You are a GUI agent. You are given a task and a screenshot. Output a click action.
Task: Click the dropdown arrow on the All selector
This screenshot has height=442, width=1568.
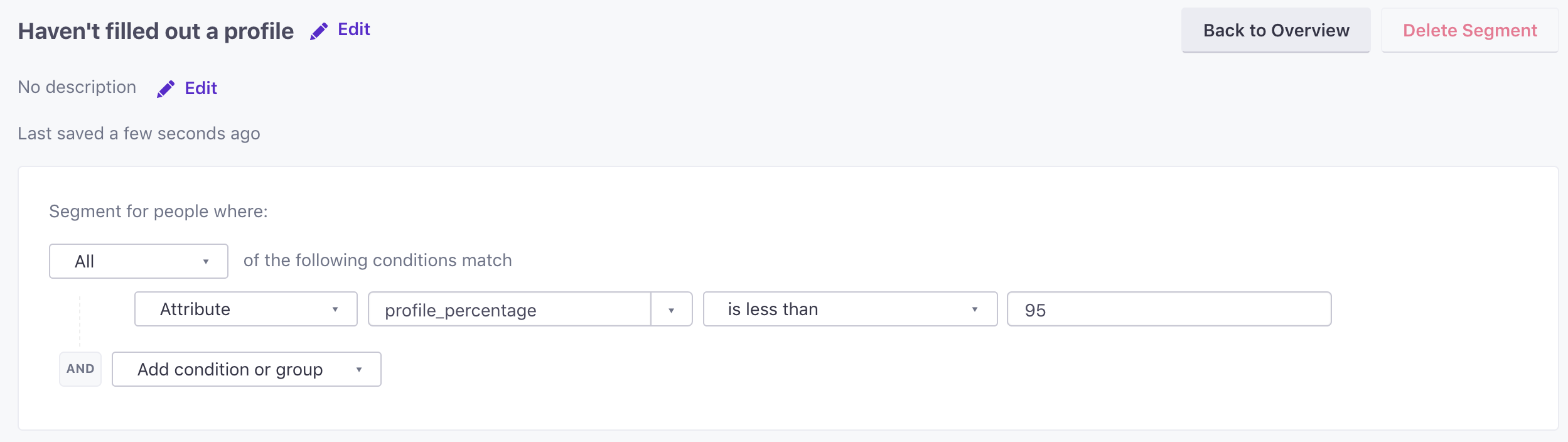click(x=207, y=261)
